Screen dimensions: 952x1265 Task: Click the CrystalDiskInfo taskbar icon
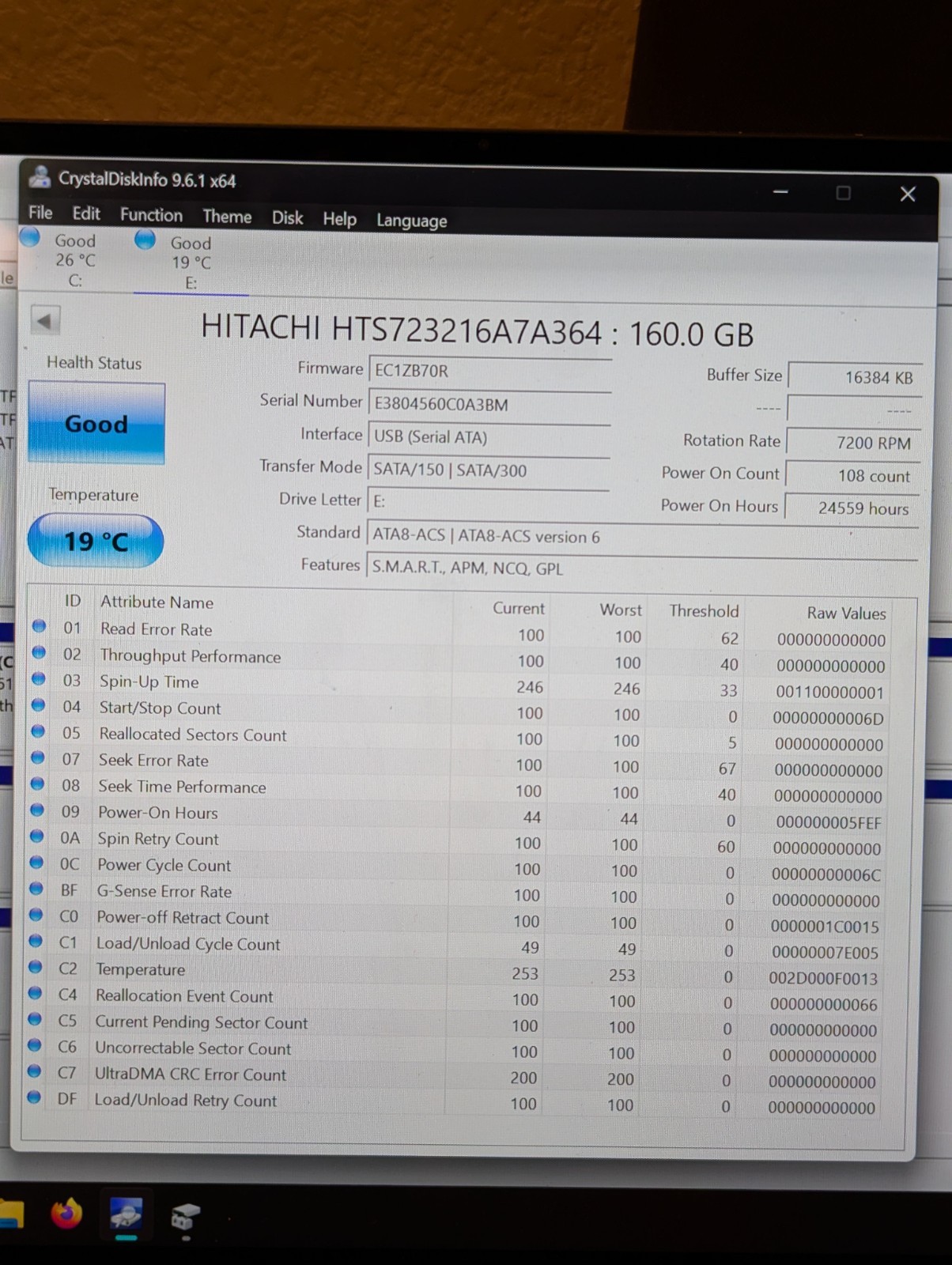[x=127, y=1214]
